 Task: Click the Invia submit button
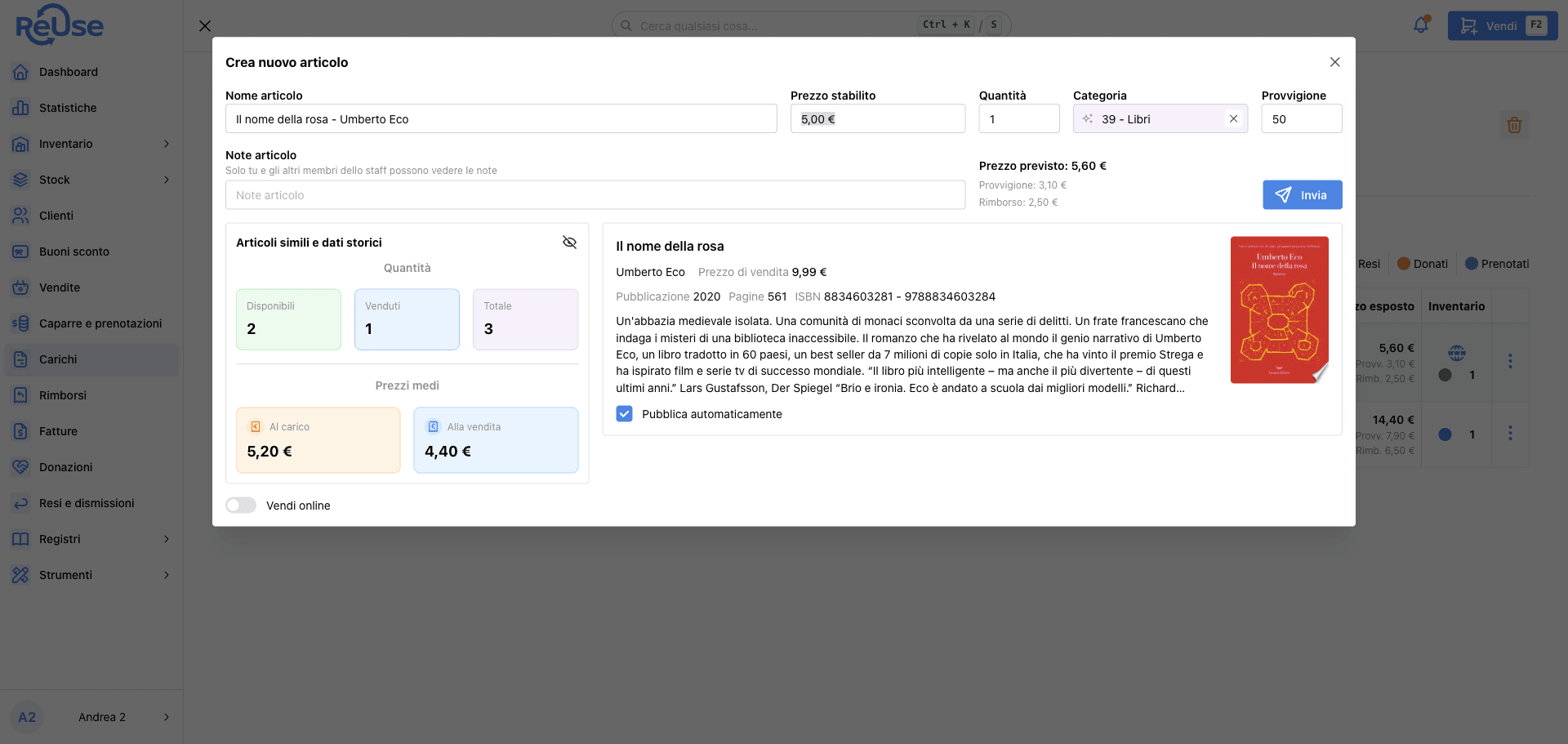[x=1303, y=195]
